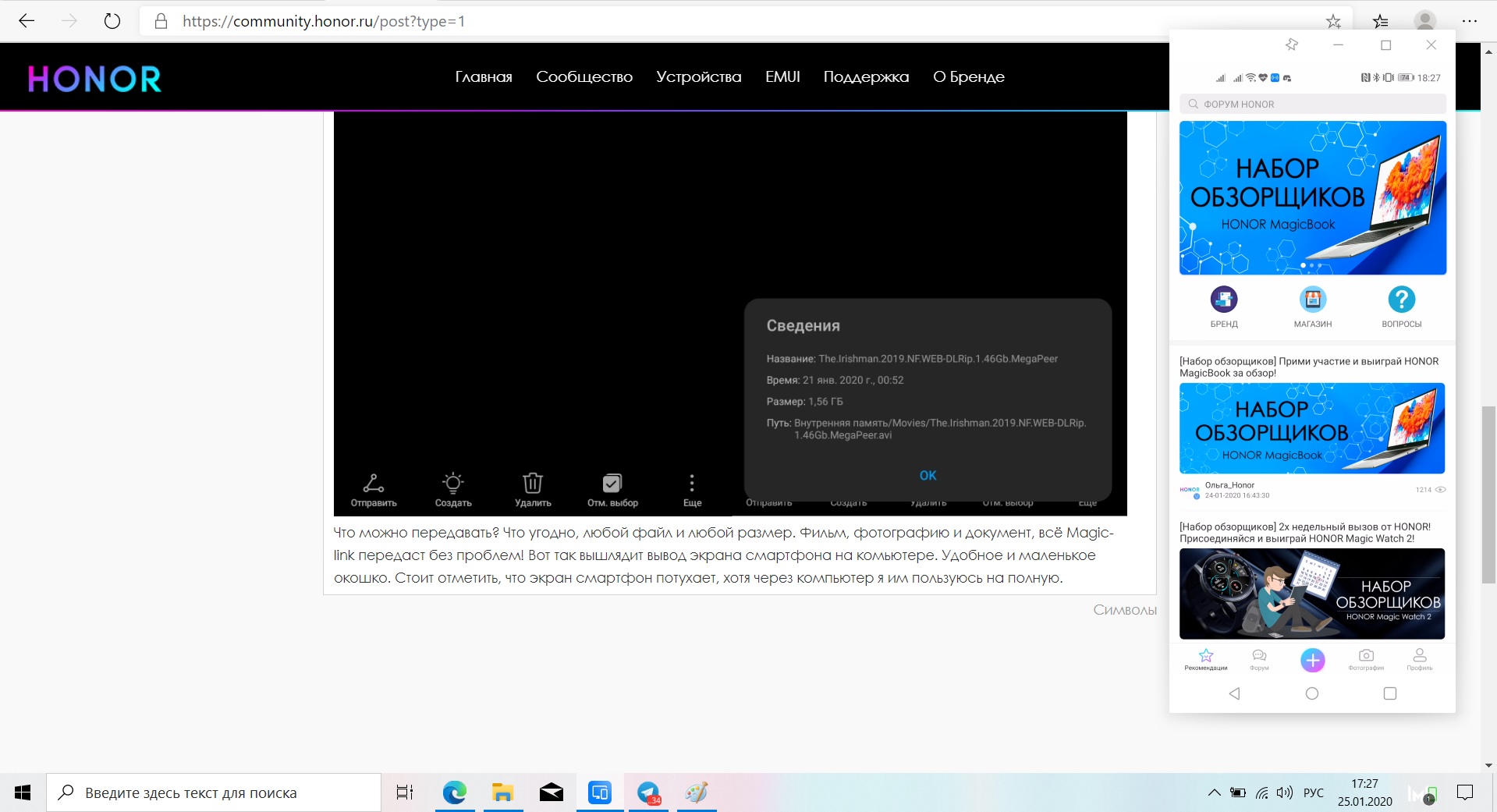This screenshot has width=1497, height=812.
Task: Click the HONOR logo
Action: tap(94, 79)
